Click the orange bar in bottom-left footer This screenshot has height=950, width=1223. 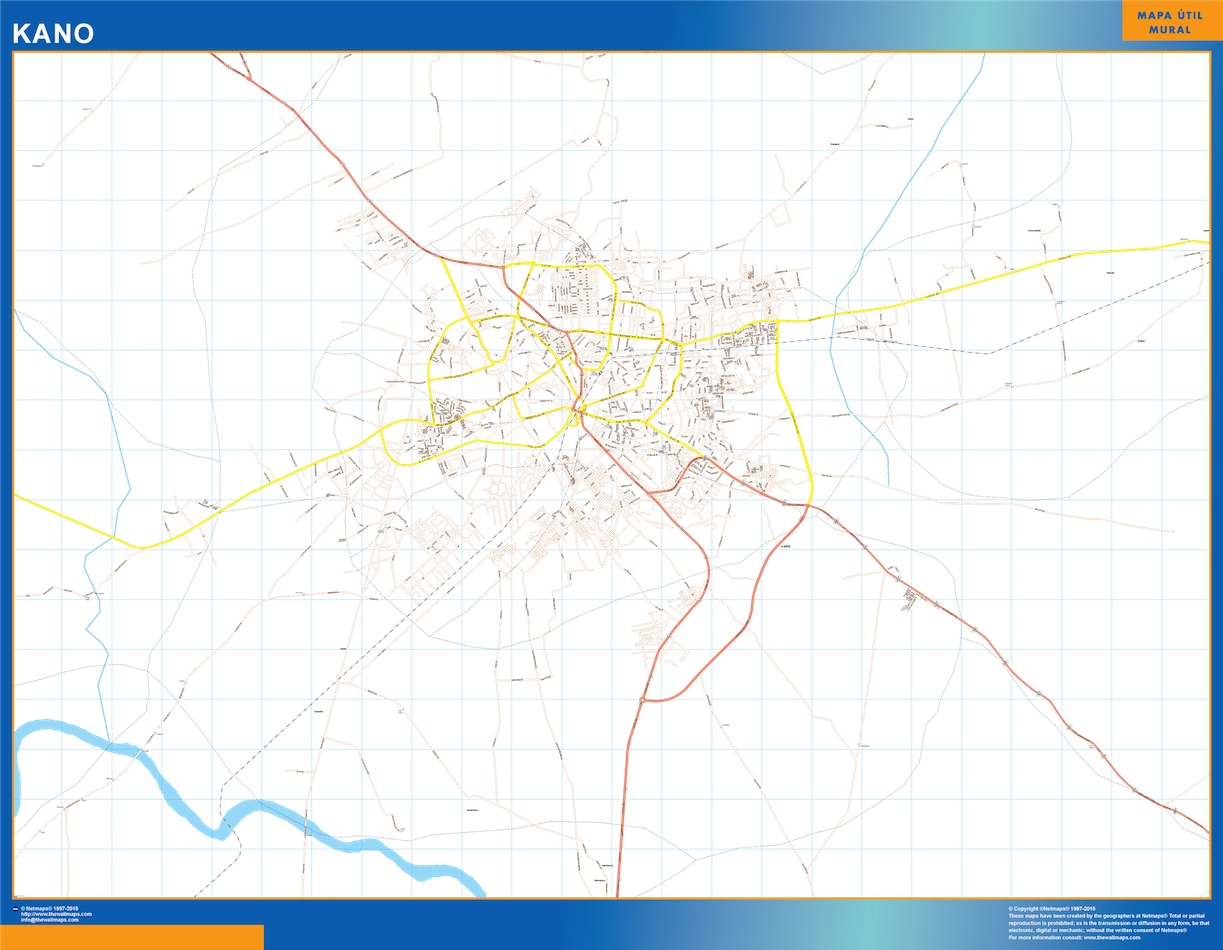132,937
